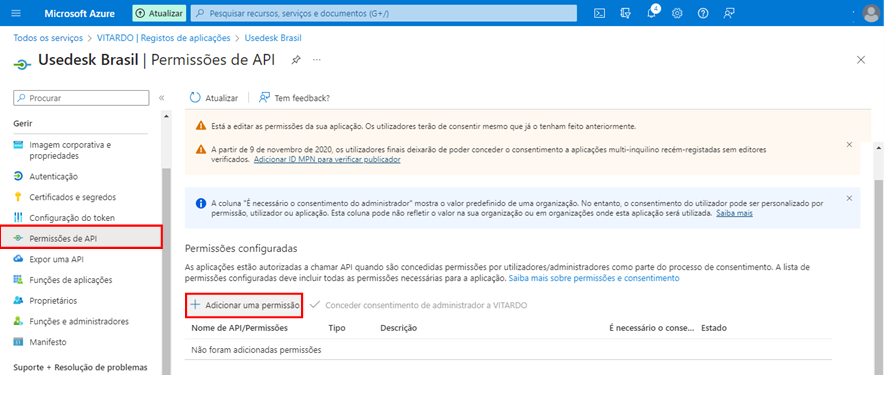Click Todos os serviços breadcrumb
This screenshot has width=885, height=395.
point(48,38)
